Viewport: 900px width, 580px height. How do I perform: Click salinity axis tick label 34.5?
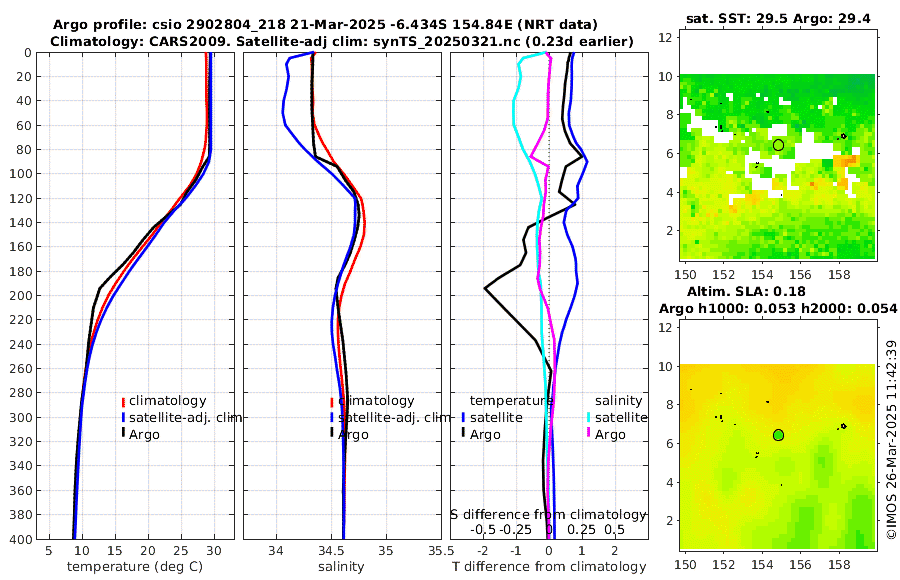331,551
